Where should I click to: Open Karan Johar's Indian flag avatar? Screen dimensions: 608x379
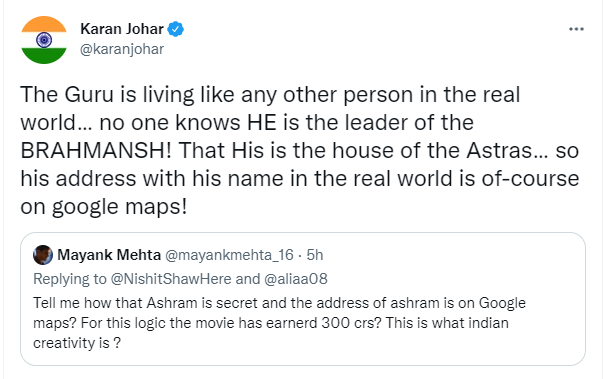pos(44,40)
